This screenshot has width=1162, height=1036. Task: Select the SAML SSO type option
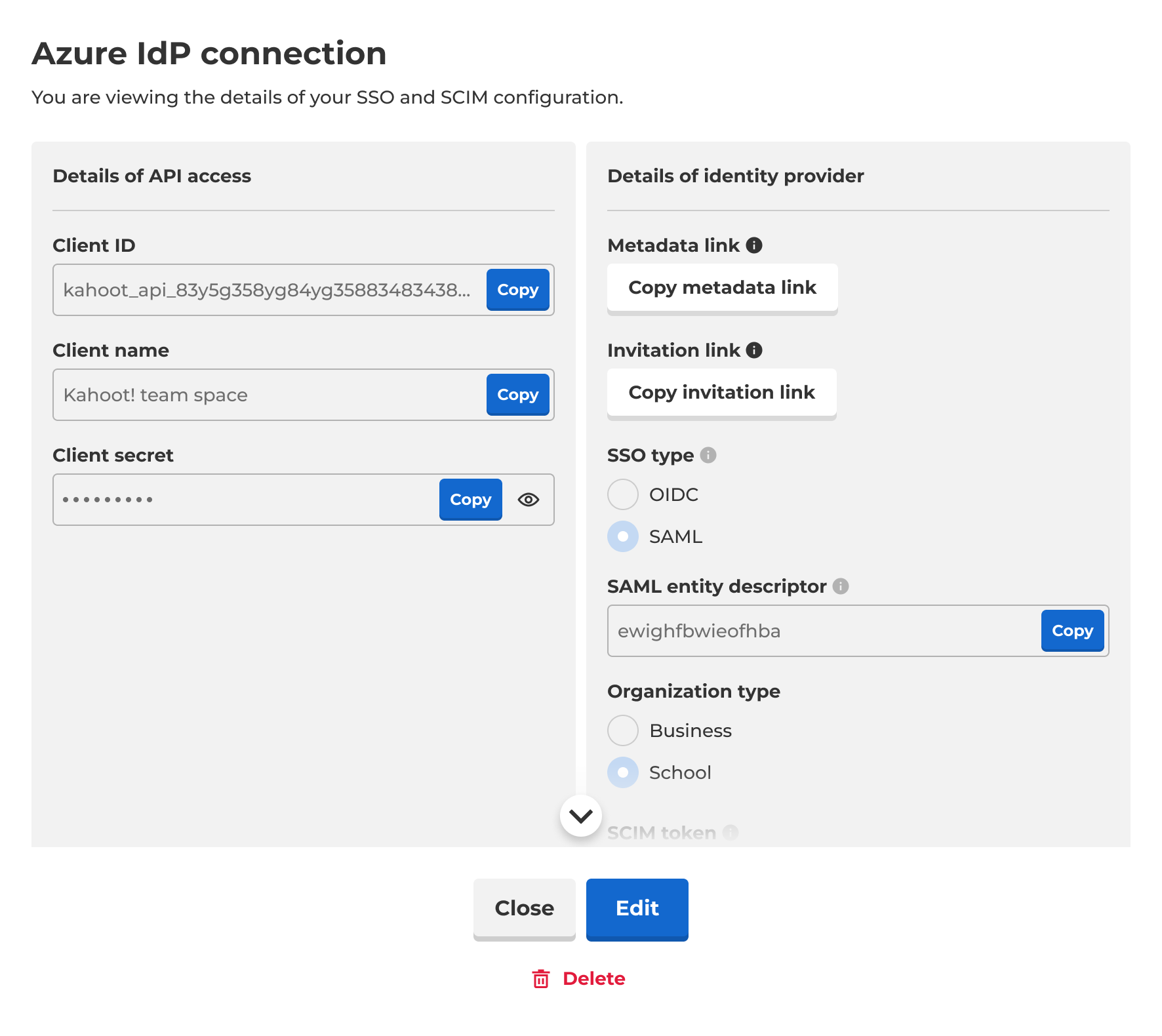[622, 536]
